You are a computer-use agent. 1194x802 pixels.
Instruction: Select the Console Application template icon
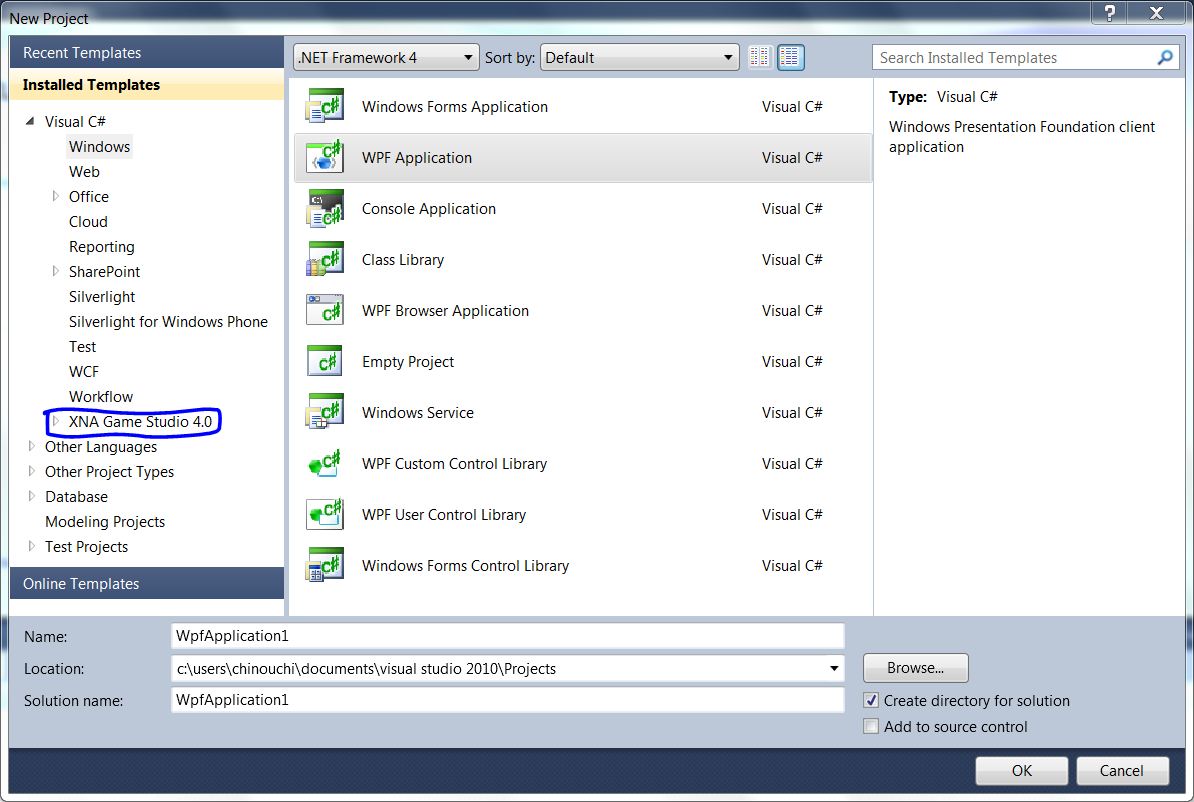(325, 209)
